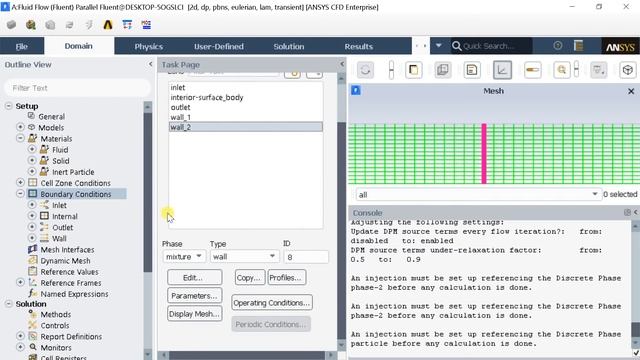Select Named Expressions in the outline tree

coord(74,294)
